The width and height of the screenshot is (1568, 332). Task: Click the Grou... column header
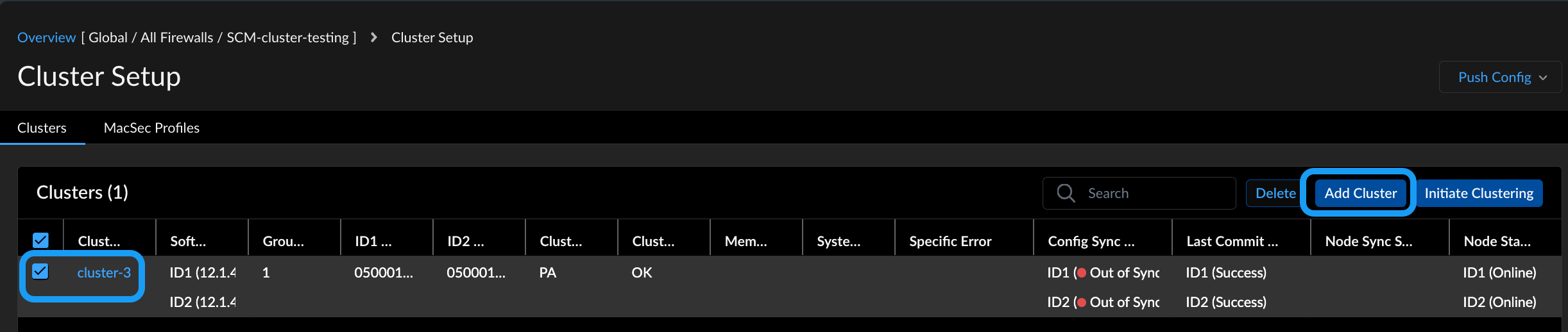point(283,242)
